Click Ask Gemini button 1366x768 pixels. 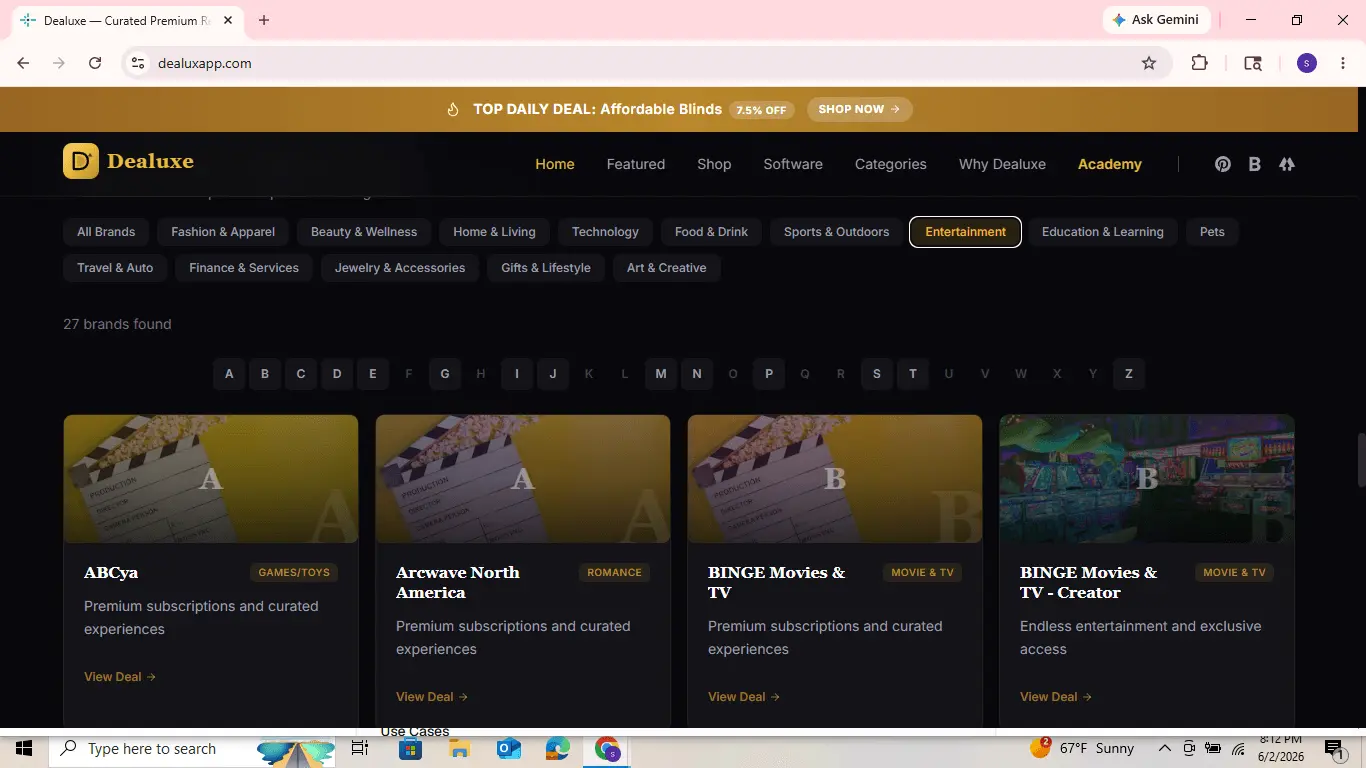pyautogui.click(x=1157, y=20)
